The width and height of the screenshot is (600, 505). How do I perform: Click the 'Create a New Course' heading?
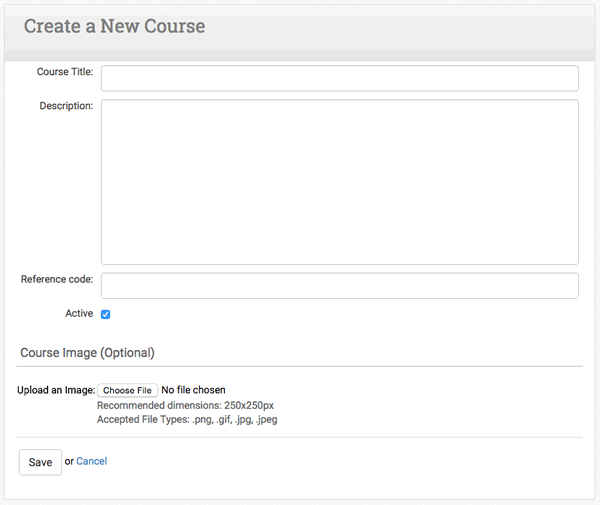pos(114,26)
